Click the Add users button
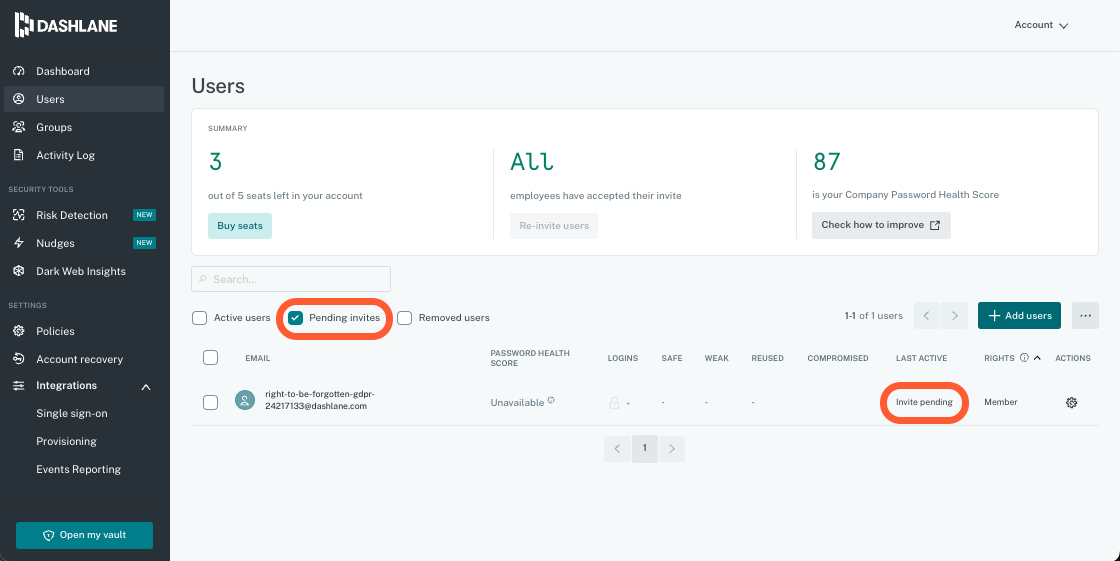1120x561 pixels. coord(1019,316)
